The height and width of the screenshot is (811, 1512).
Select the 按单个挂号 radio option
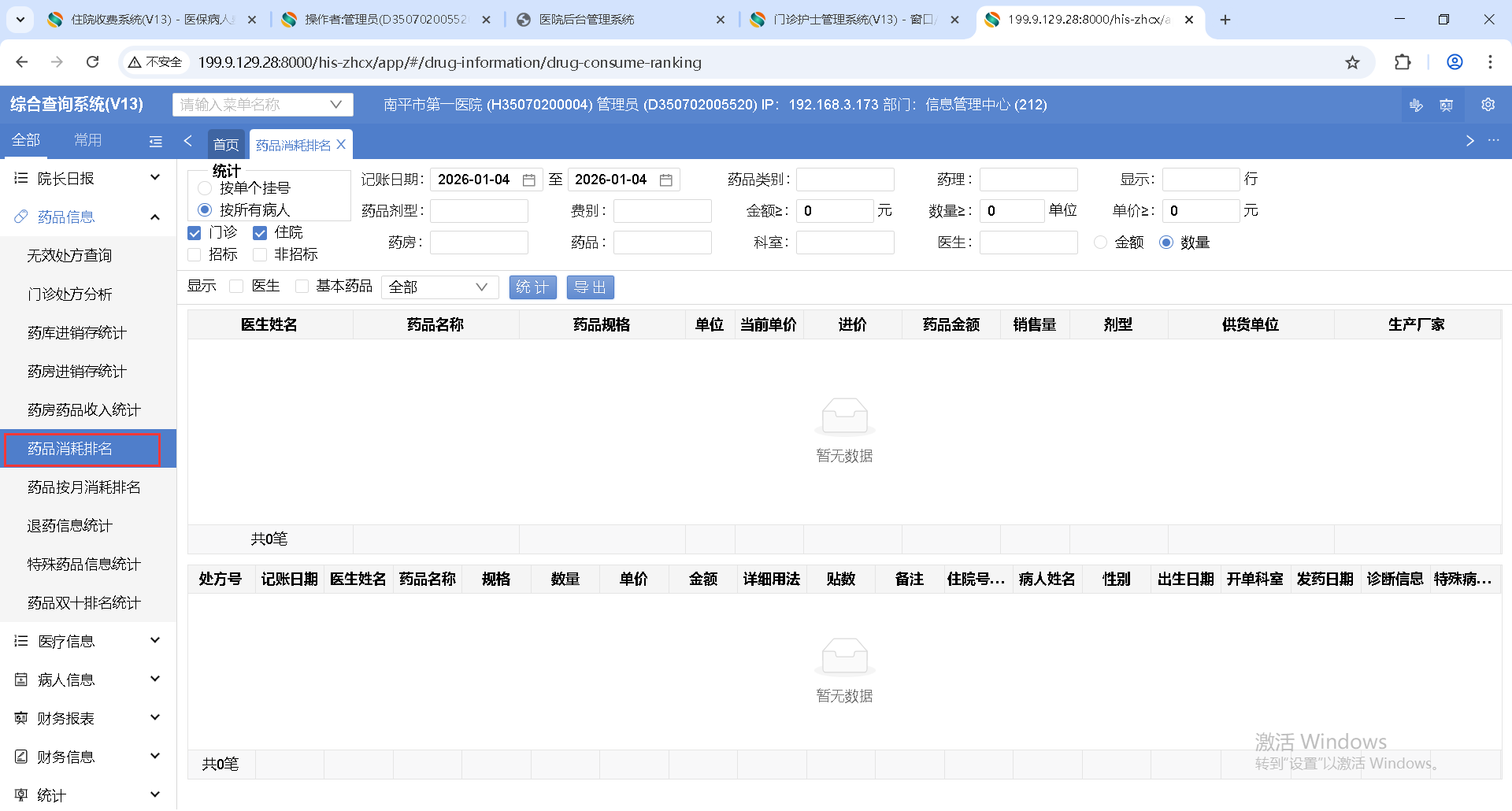[205, 188]
